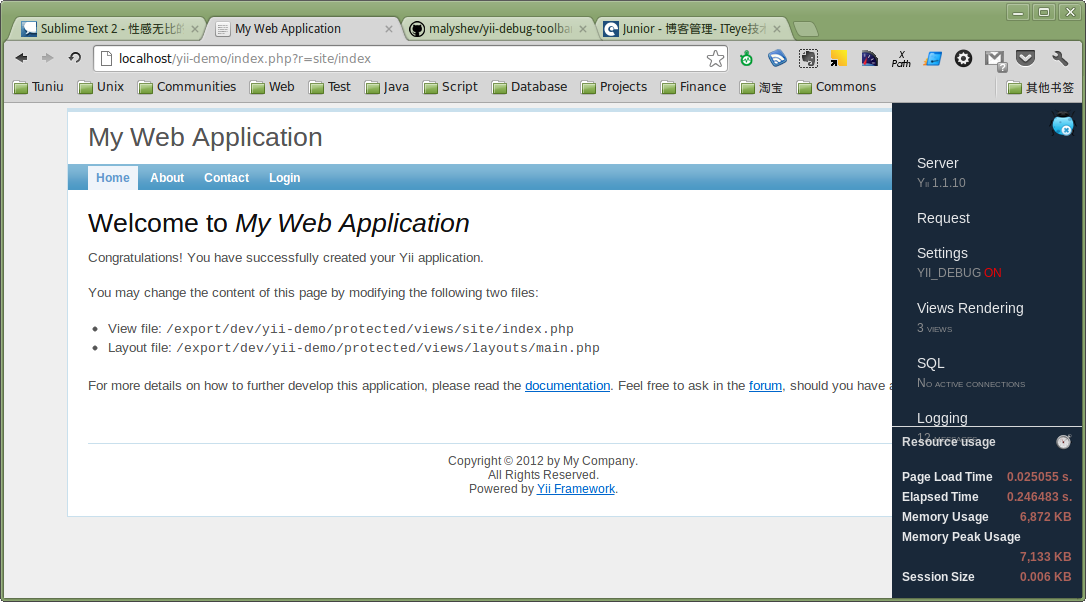
Task: Open a new tab with the new-tab button
Action: pyautogui.click(x=805, y=29)
